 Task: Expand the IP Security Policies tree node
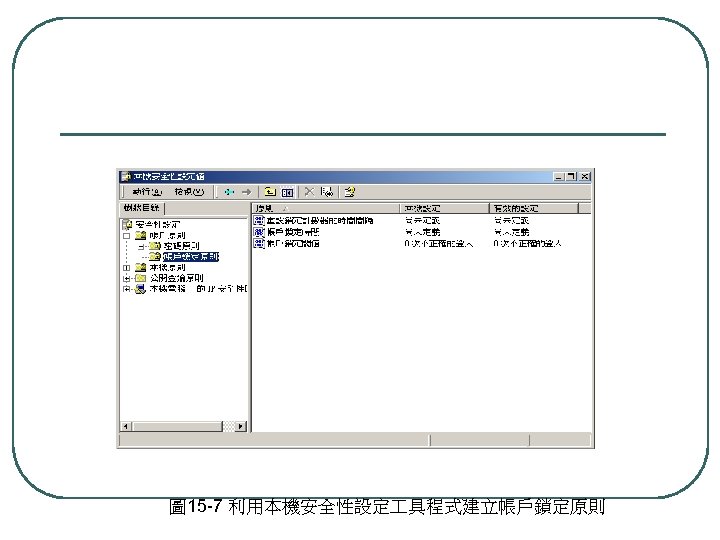127,289
